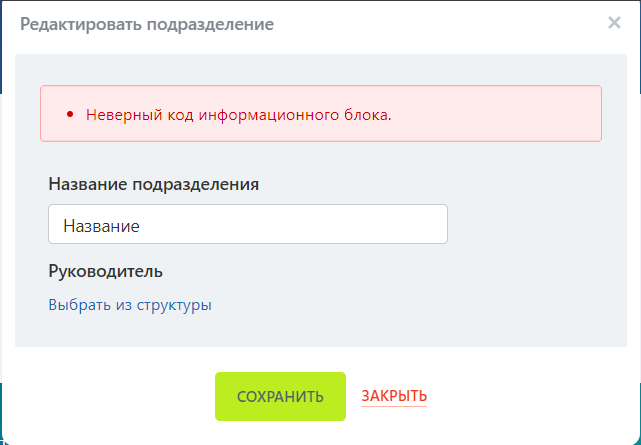The image size is (641, 445).
Task: Click the red bullet in the error alert
Action: [70, 114]
